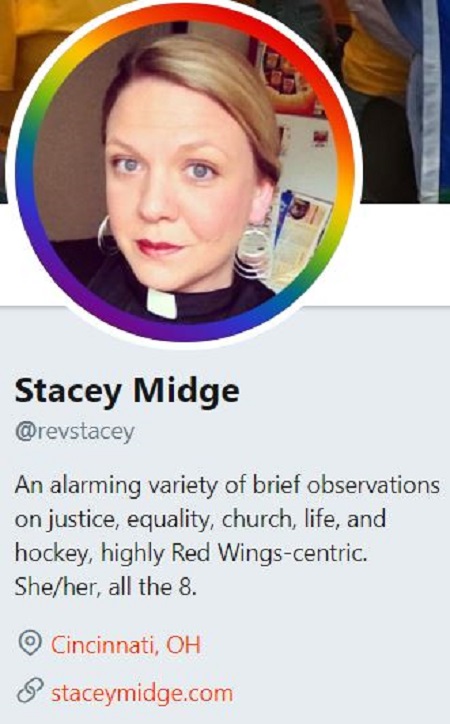Screen dimensions: 450x724
Task: Open the Cincinnati, OH location link
Action: [126, 644]
